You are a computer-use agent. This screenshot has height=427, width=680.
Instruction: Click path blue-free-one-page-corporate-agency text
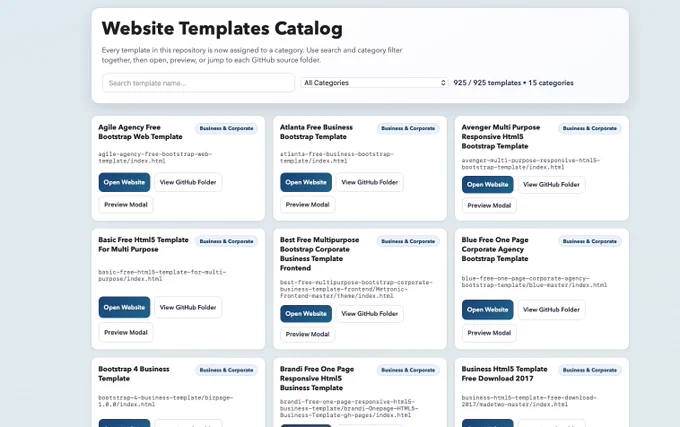tap(534, 282)
